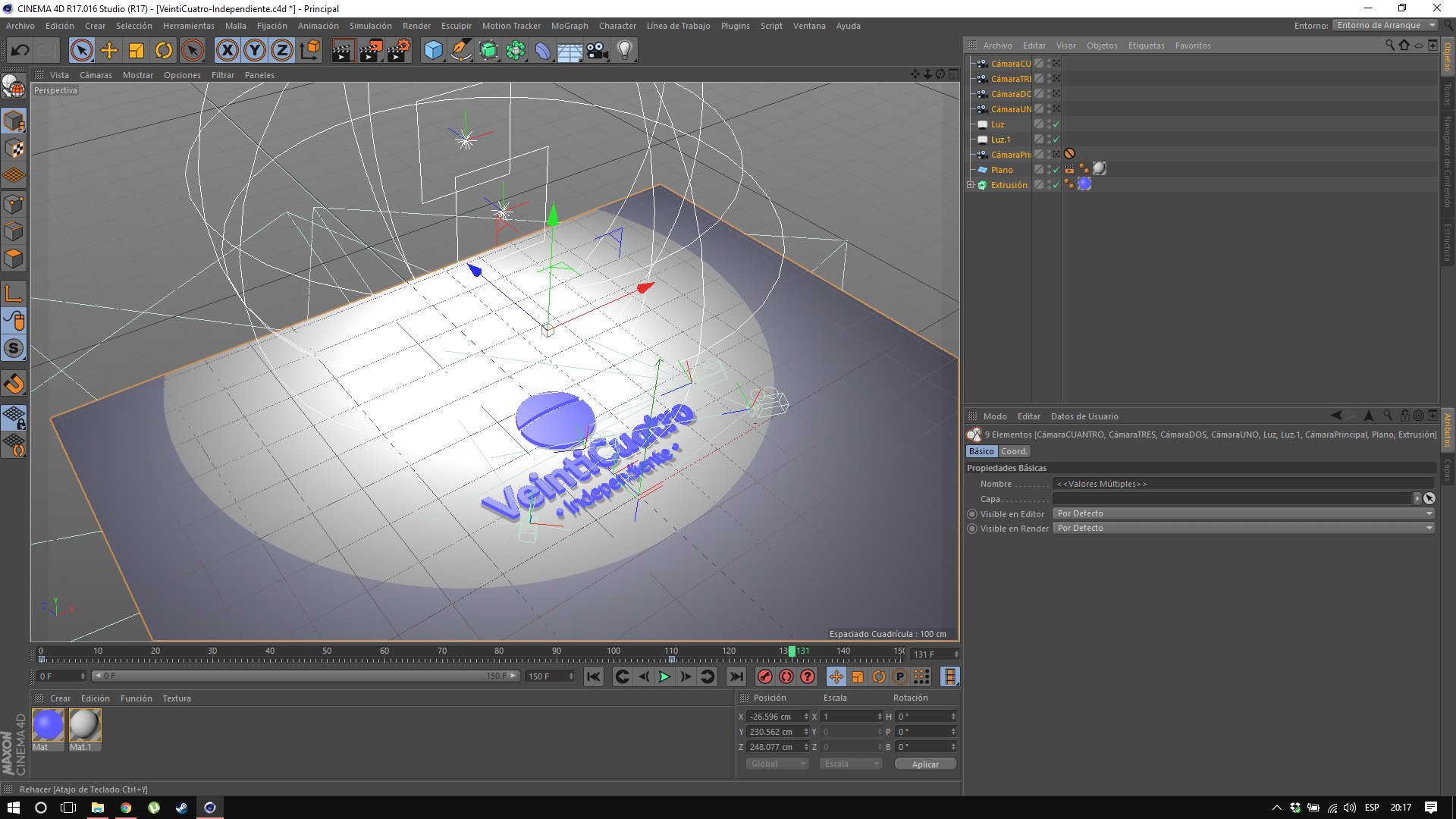Image resolution: width=1456 pixels, height=819 pixels.
Task: Toggle Y axis lock
Action: click(255, 51)
